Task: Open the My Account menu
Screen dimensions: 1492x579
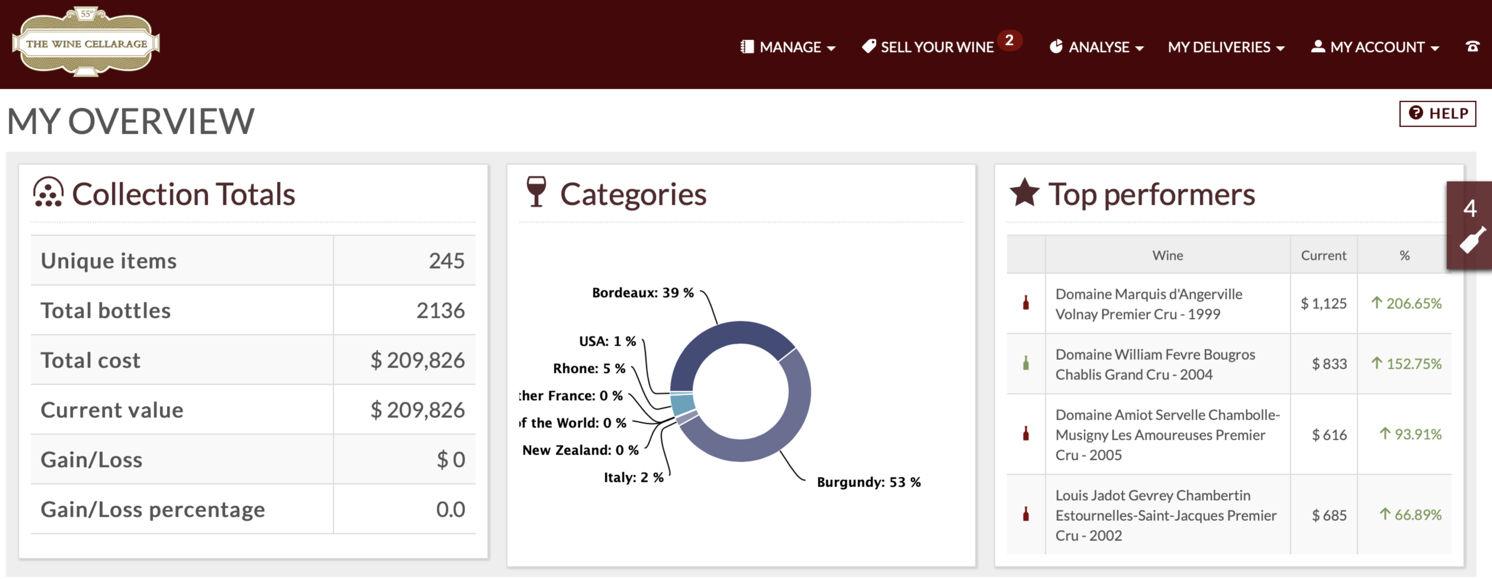Action: coord(1375,47)
